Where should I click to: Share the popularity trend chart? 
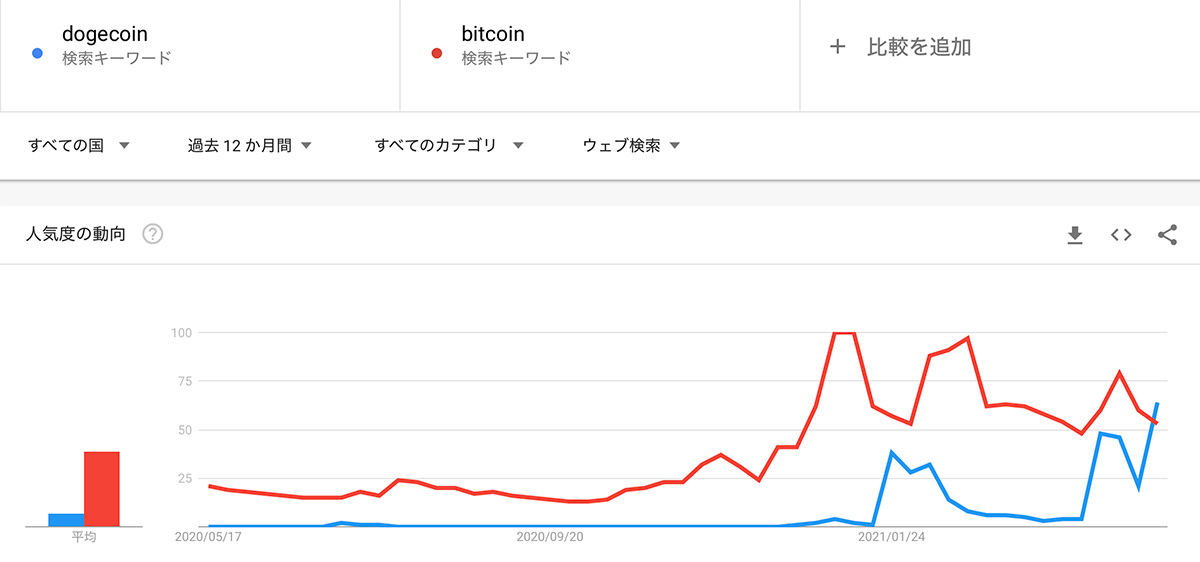click(1167, 235)
